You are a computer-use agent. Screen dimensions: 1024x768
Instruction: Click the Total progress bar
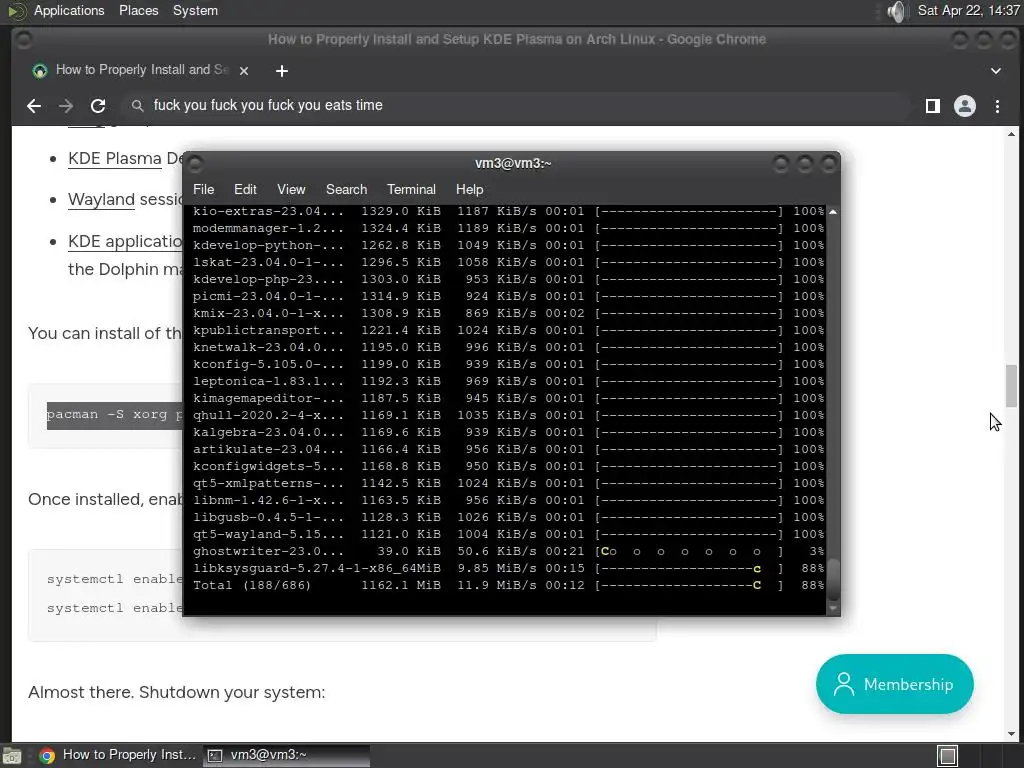(689, 585)
